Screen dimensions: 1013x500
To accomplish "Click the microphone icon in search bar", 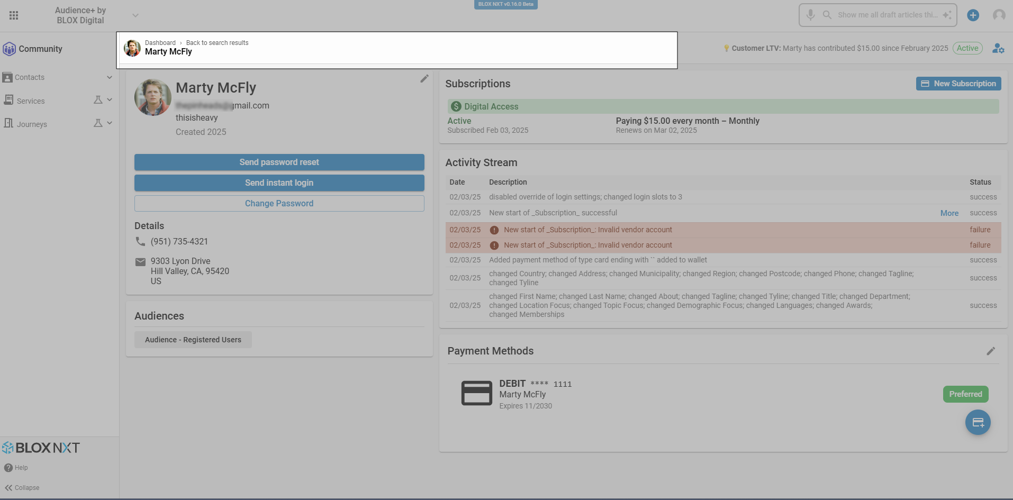I will coord(810,15).
